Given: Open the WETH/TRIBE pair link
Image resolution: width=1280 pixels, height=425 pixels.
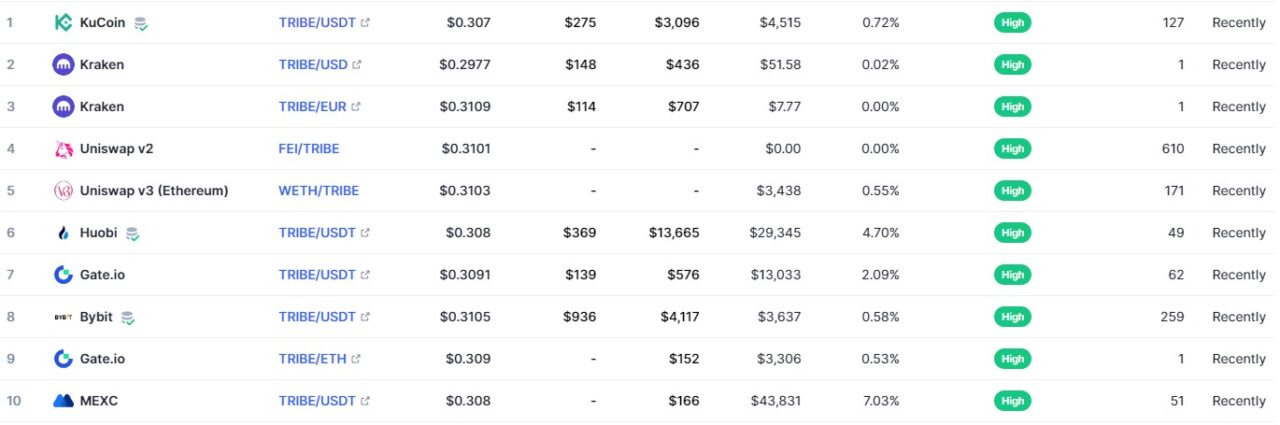Looking at the screenshot, I should pos(319,190).
